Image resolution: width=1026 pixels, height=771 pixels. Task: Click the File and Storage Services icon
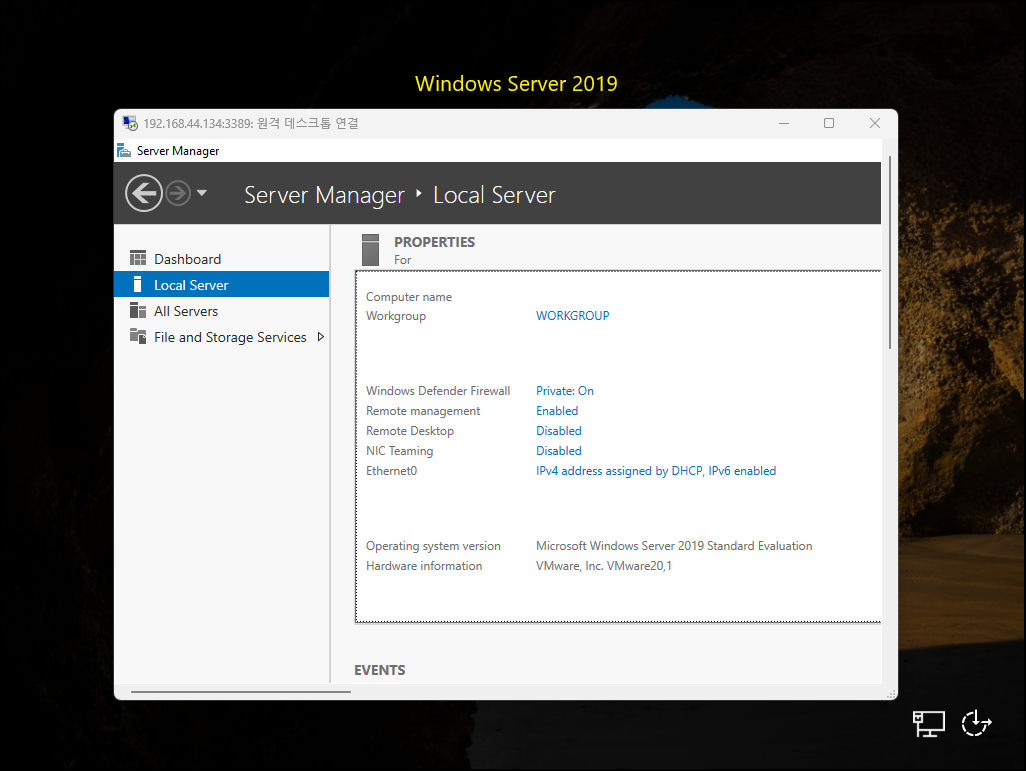click(138, 336)
